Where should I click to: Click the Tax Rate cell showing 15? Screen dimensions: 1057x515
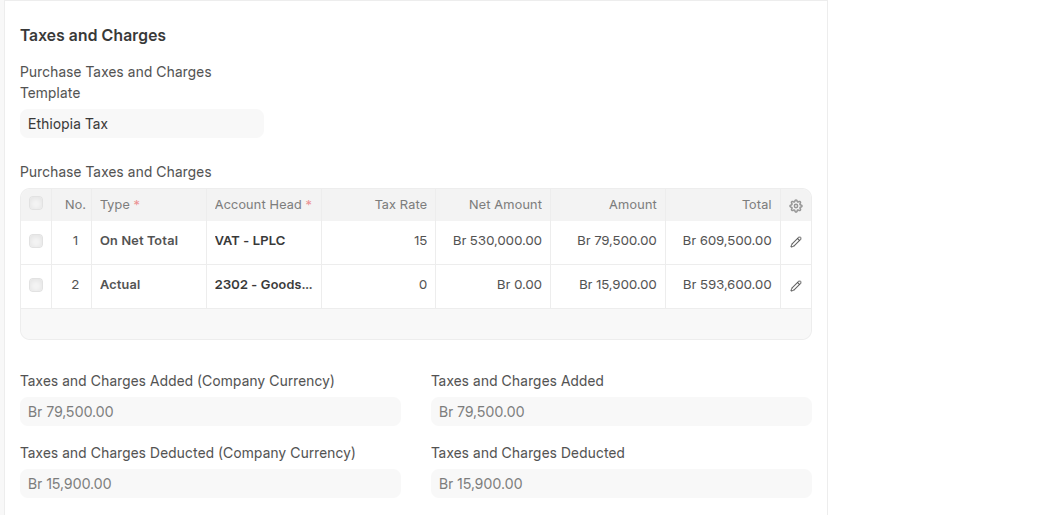click(x=378, y=241)
